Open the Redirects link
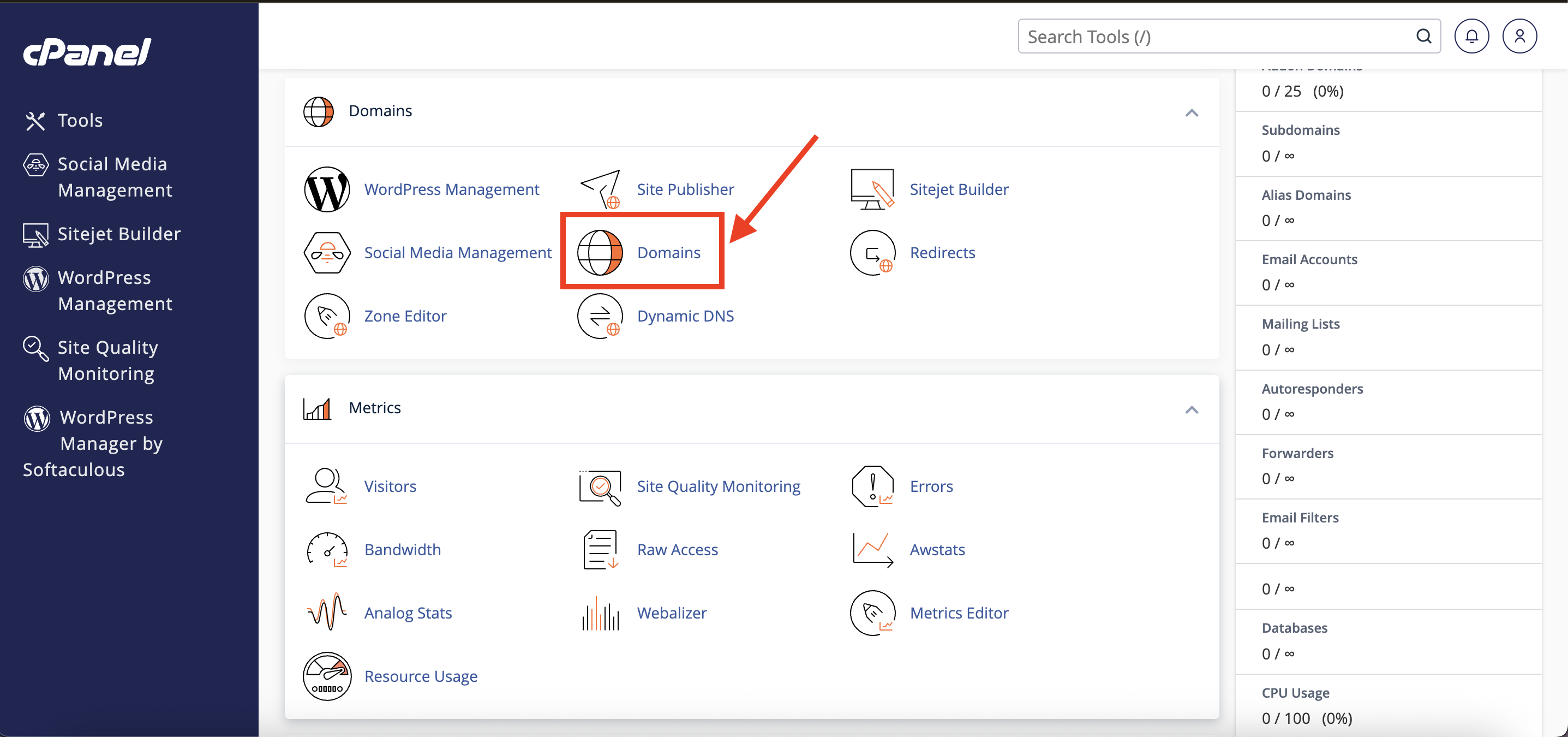The image size is (1568, 737). pyautogui.click(x=942, y=253)
